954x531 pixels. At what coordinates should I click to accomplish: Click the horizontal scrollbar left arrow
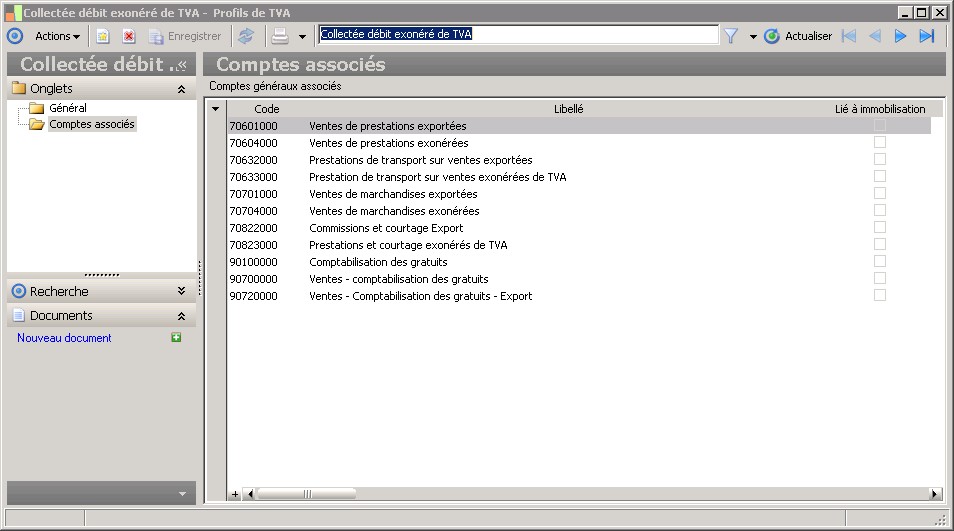[x=249, y=494]
